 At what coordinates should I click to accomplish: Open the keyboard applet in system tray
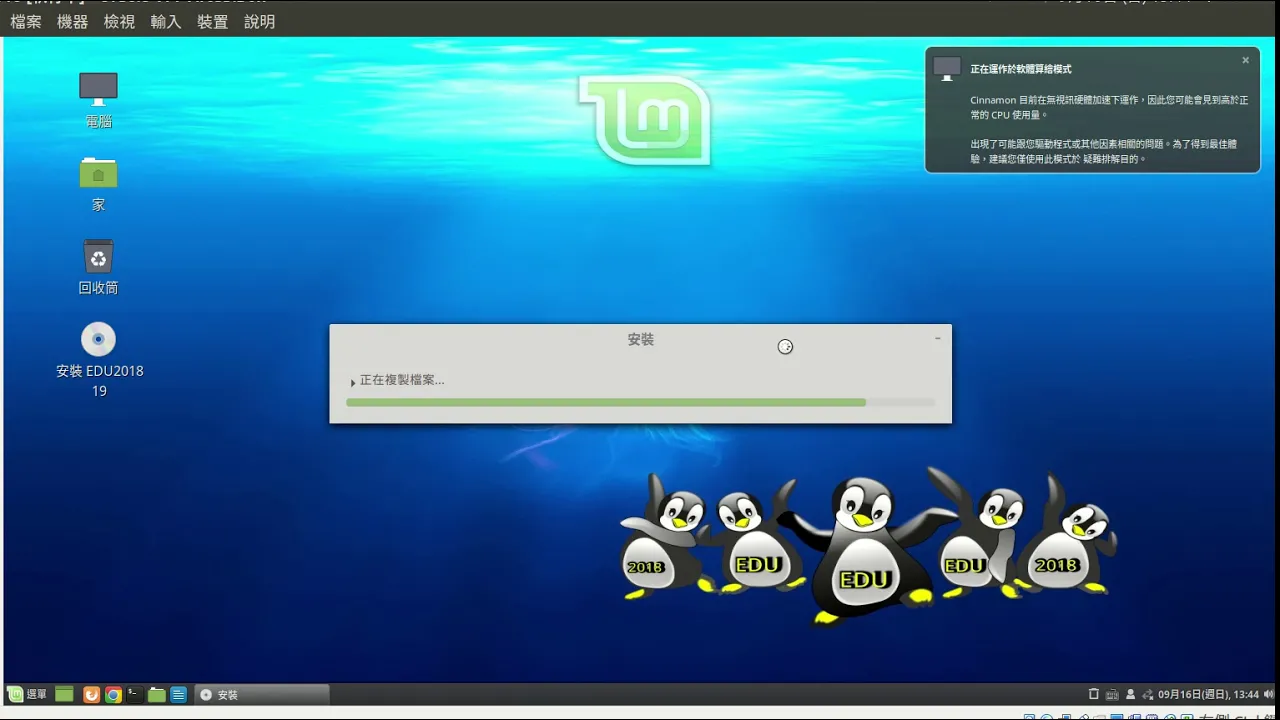pyautogui.click(x=1112, y=694)
